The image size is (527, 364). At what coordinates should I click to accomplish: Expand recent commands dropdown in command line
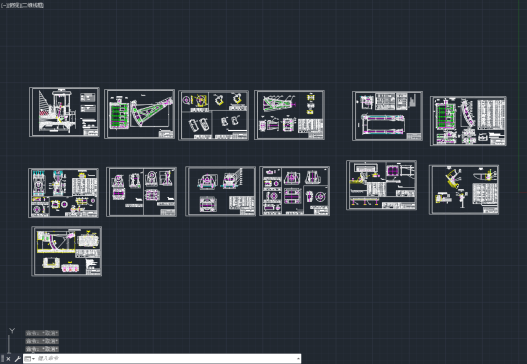(30, 359)
